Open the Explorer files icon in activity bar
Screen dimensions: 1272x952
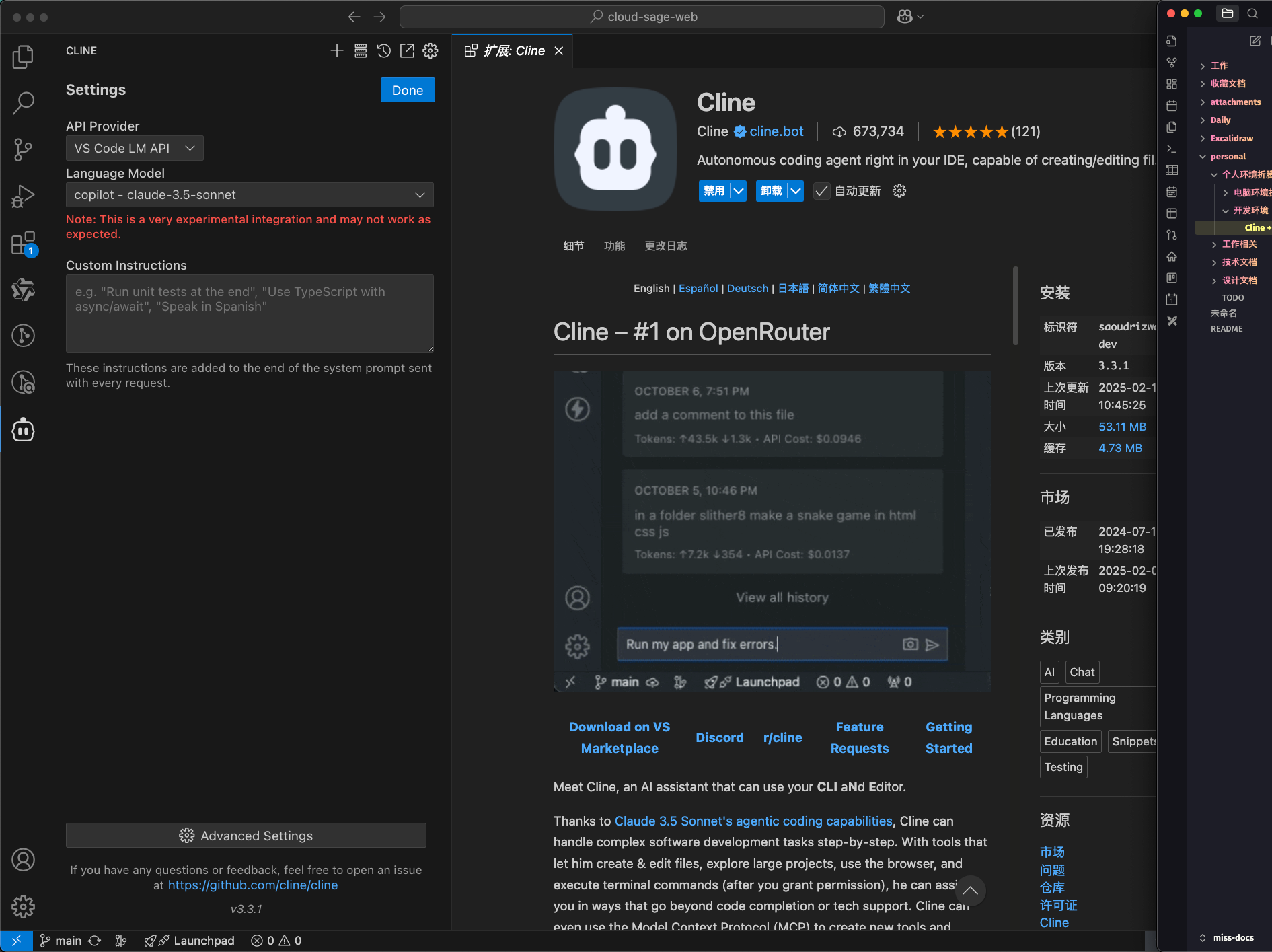23,57
